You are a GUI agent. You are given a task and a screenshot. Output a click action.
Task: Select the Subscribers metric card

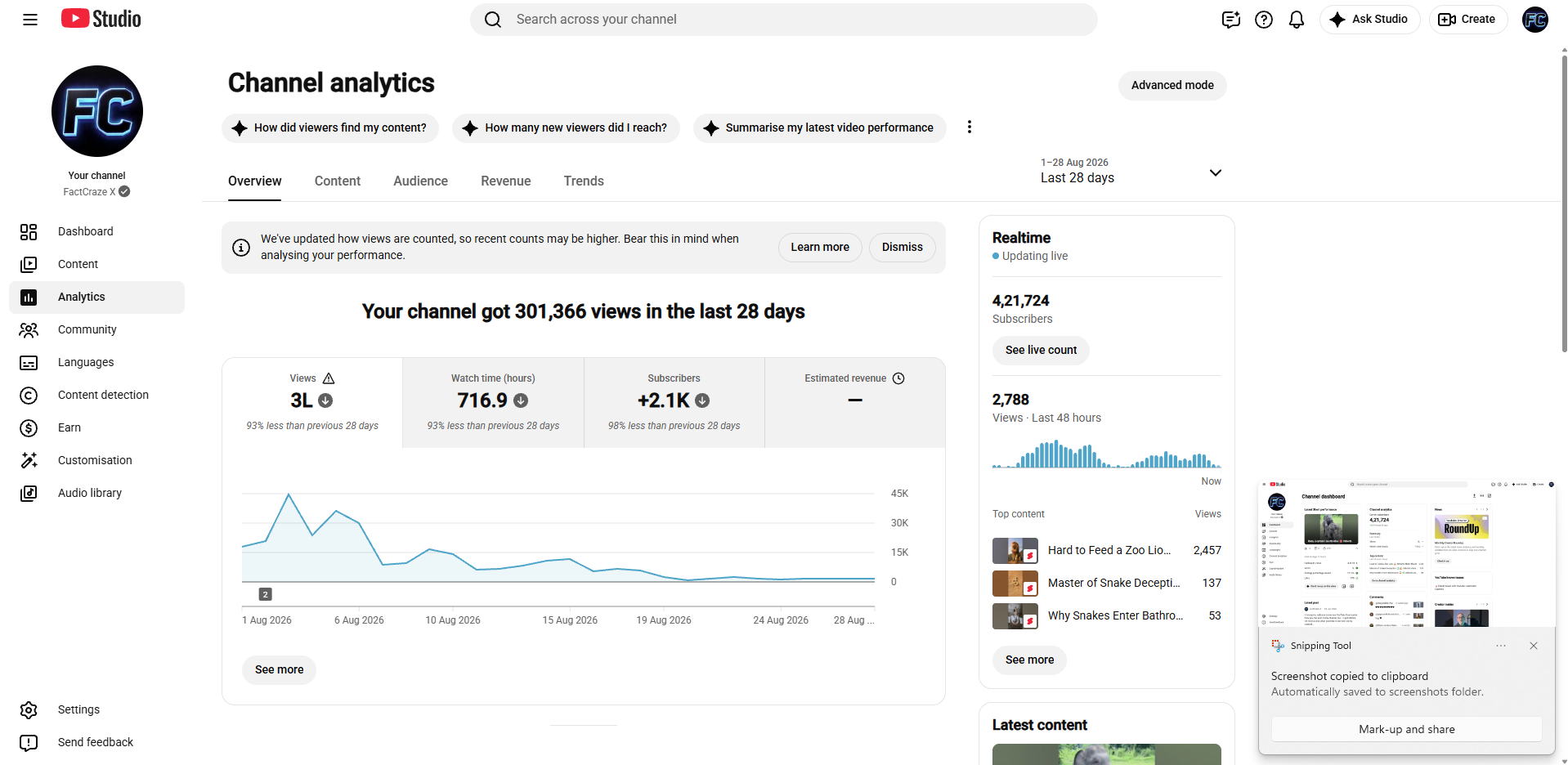click(x=674, y=403)
